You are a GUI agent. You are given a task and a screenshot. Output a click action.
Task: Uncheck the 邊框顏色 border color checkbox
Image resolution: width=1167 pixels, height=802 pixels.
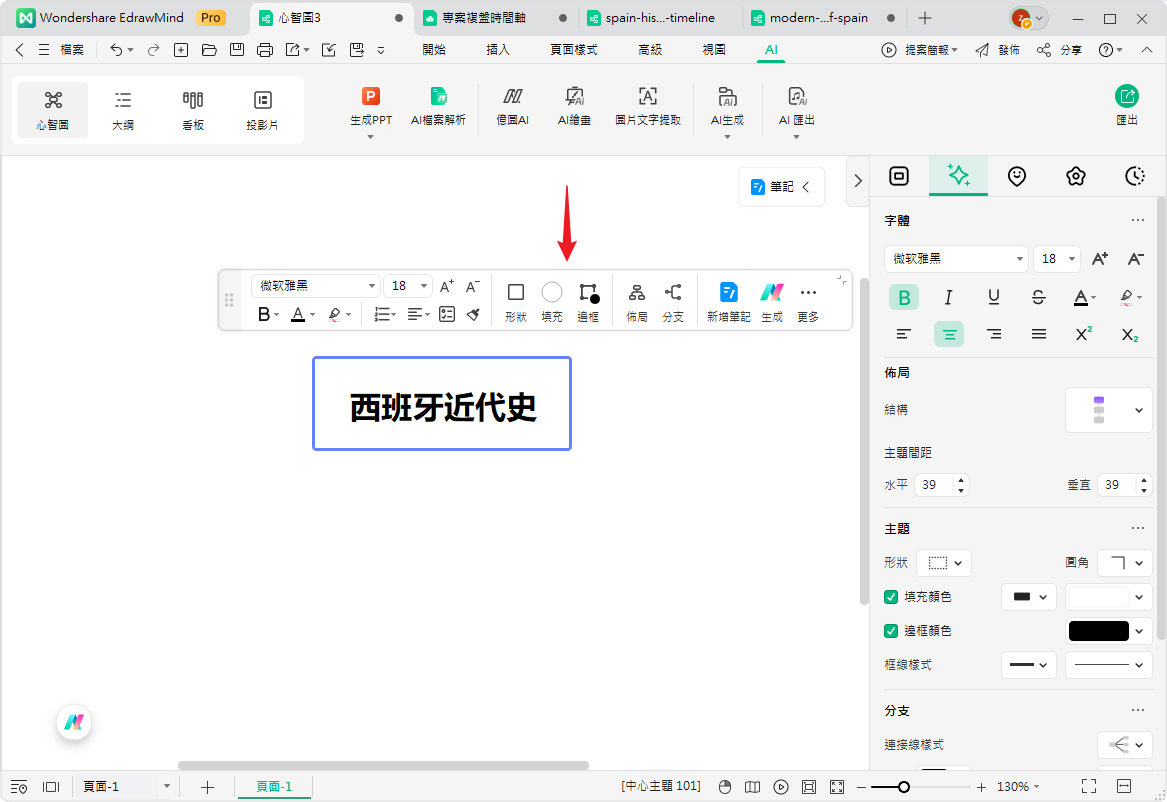click(890, 630)
